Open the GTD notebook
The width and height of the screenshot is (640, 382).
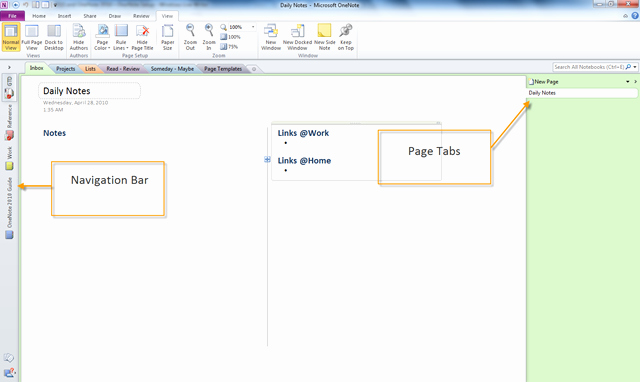[x=9, y=87]
